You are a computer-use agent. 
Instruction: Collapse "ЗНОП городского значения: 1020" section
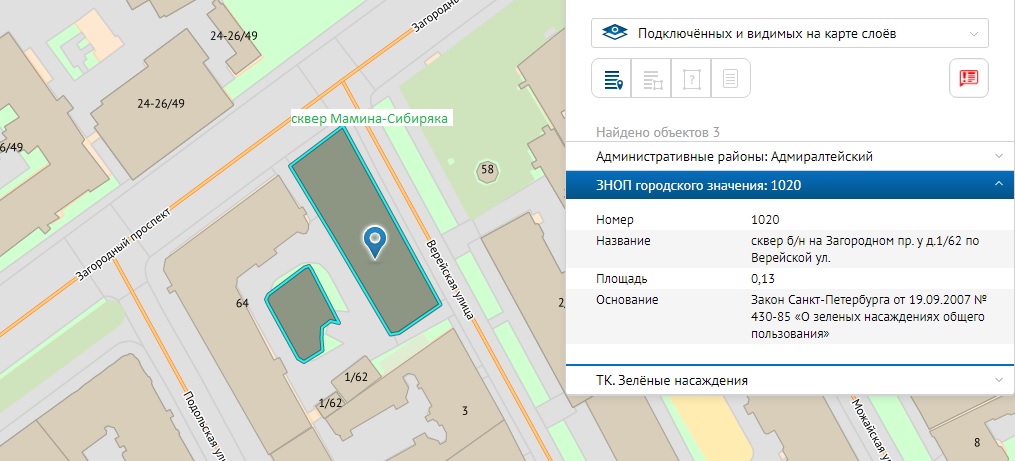789,185
